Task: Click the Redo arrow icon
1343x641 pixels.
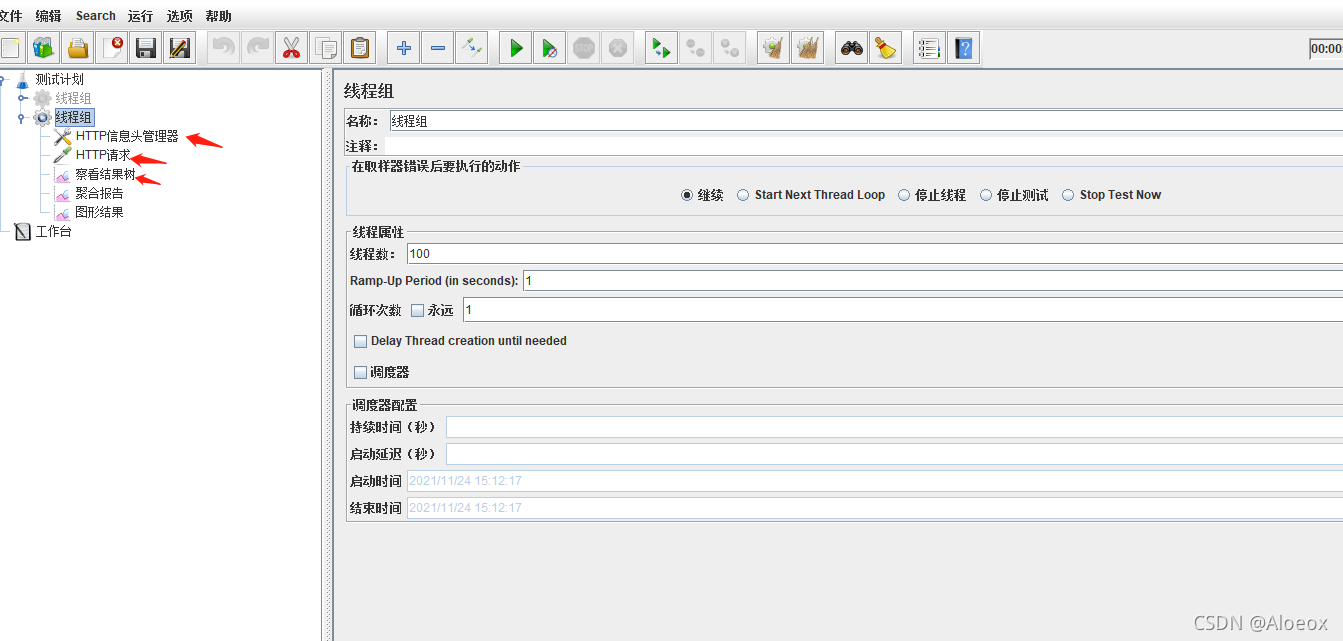Action: pyautogui.click(x=258, y=47)
